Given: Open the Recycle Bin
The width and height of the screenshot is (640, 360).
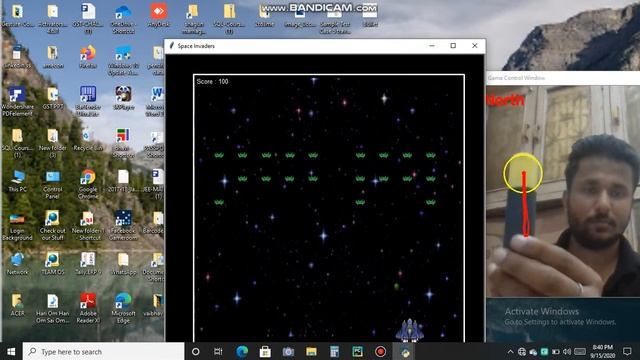Looking at the screenshot, I should (88, 140).
